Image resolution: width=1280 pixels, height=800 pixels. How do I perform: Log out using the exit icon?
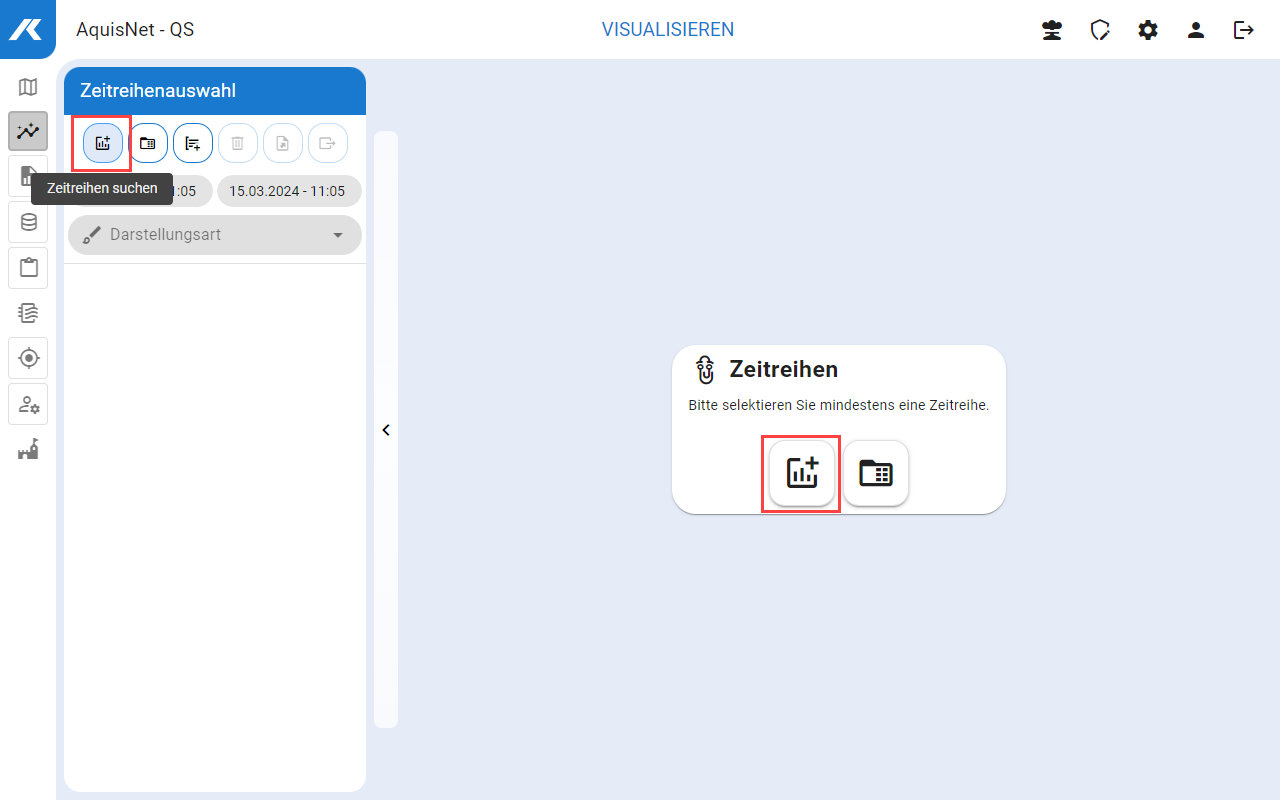click(x=1244, y=30)
